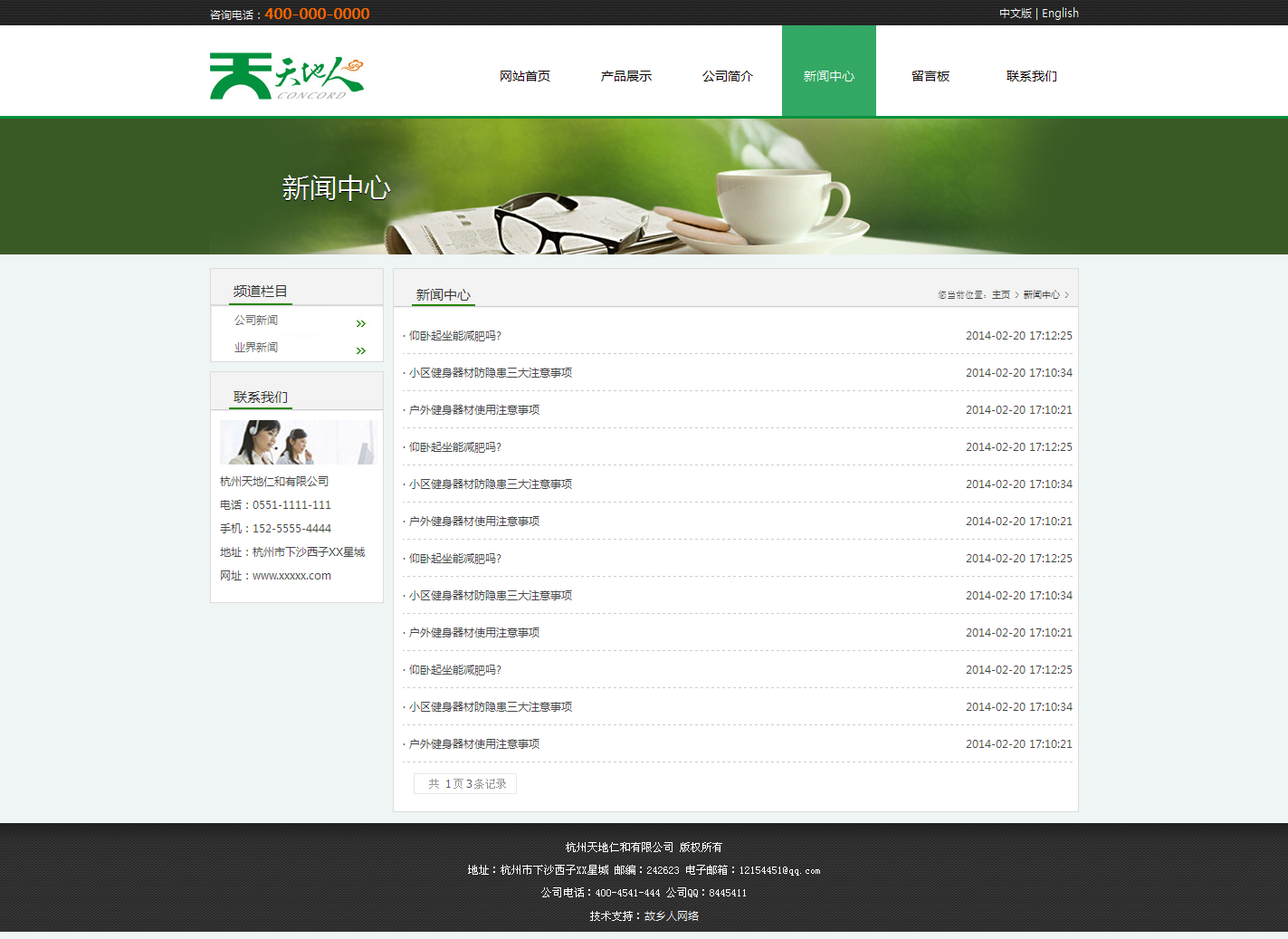Open the first 小区健身器材防隐患三大注意事项 article
This screenshot has height=939, width=1288.
(x=491, y=373)
